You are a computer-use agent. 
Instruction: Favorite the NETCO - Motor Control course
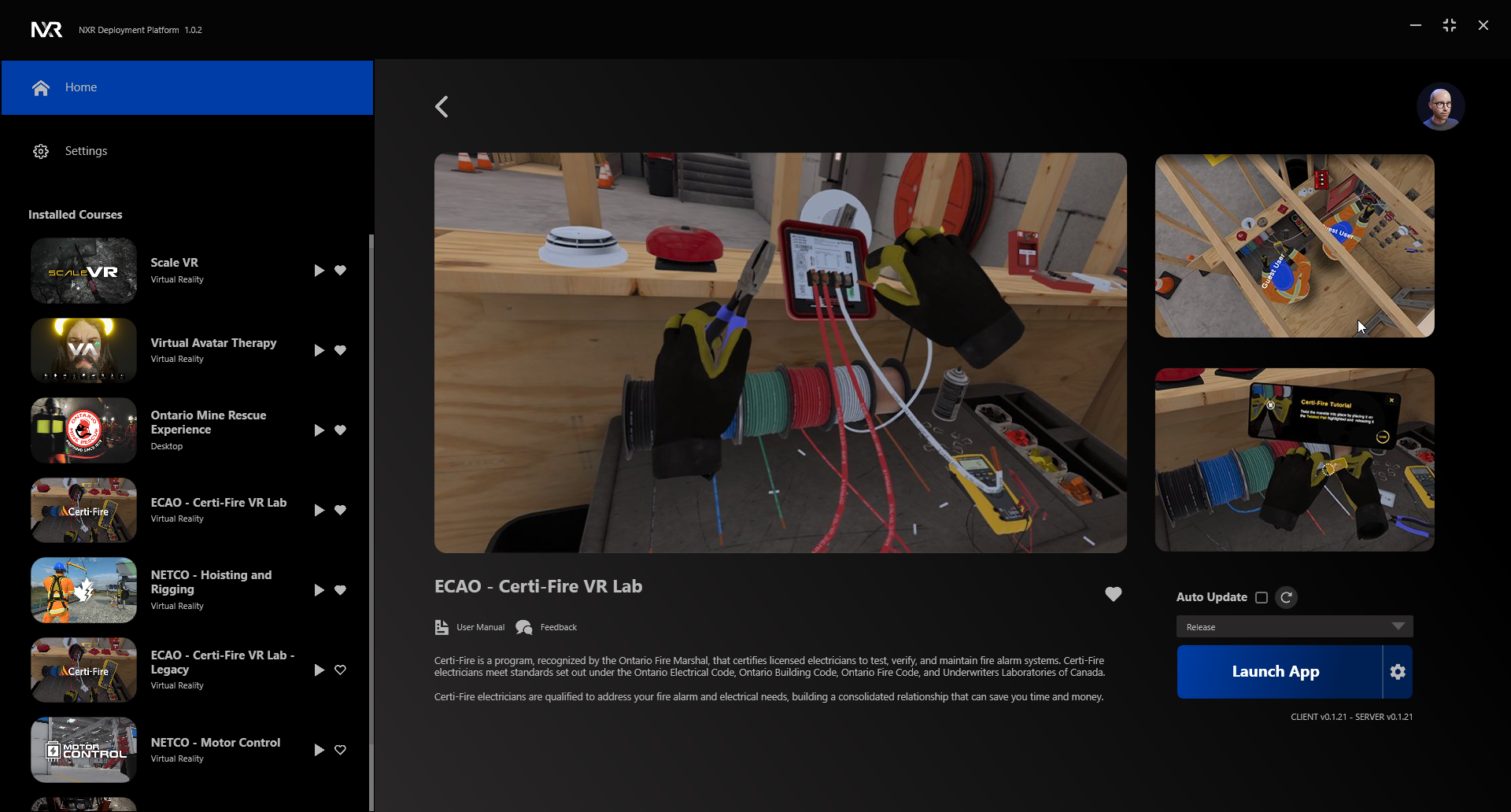[x=340, y=750]
